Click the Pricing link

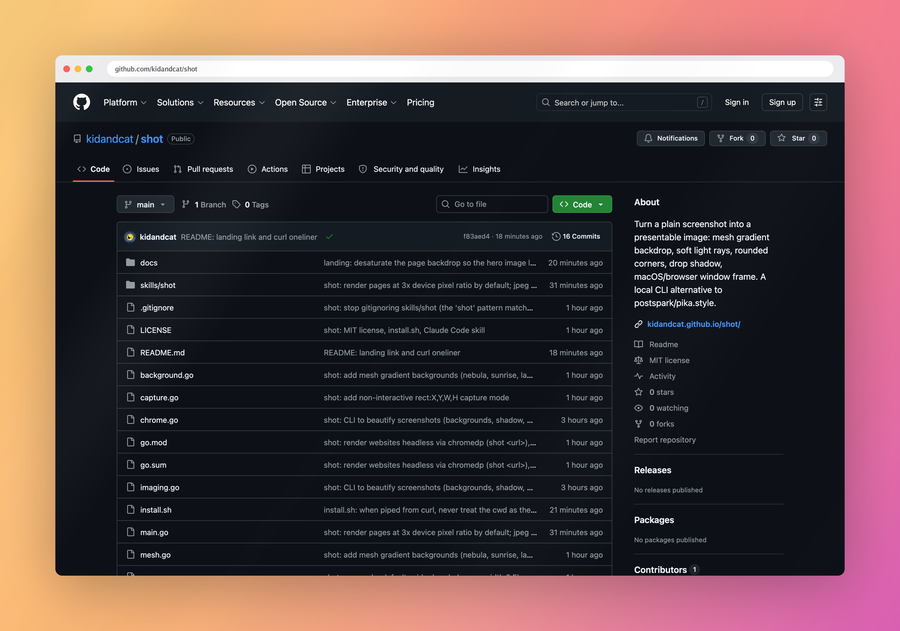[x=420, y=102]
